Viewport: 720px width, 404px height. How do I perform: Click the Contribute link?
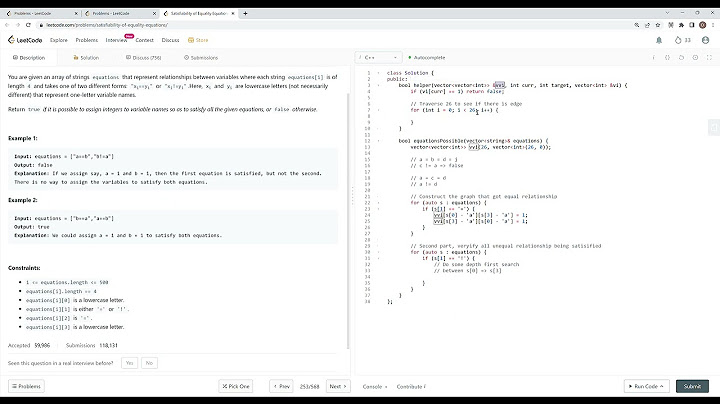tap(411, 387)
